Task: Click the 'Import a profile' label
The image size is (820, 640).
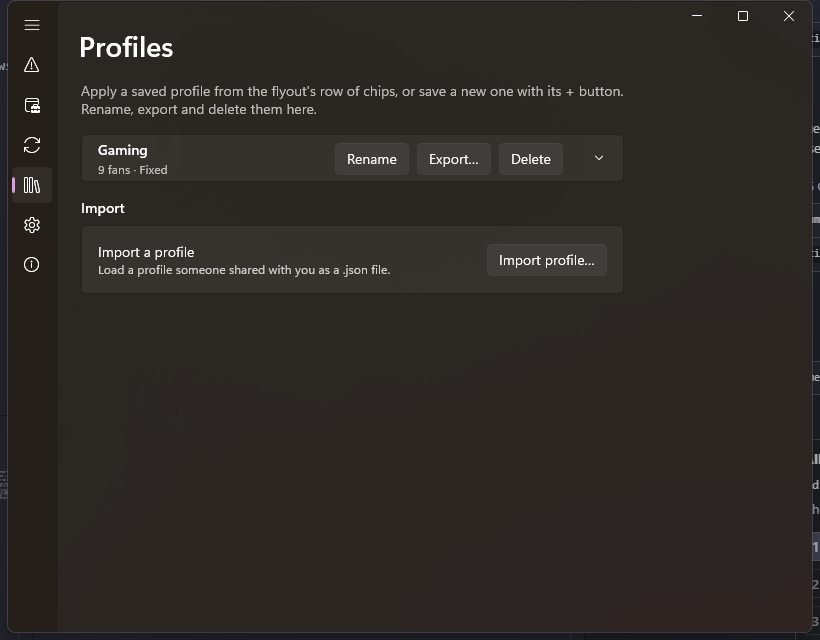Action: click(146, 252)
